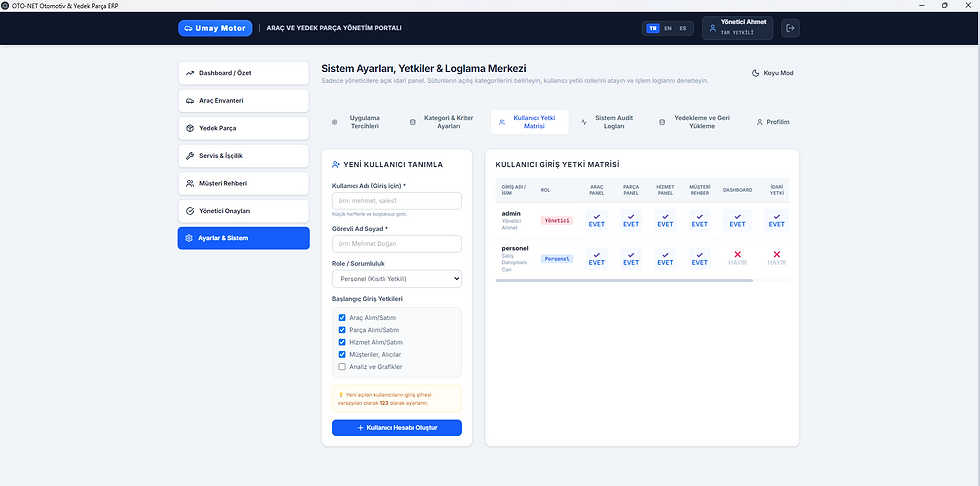
Task: Click the gear icon beside Ayarlar & Sistem
Action: point(189,238)
